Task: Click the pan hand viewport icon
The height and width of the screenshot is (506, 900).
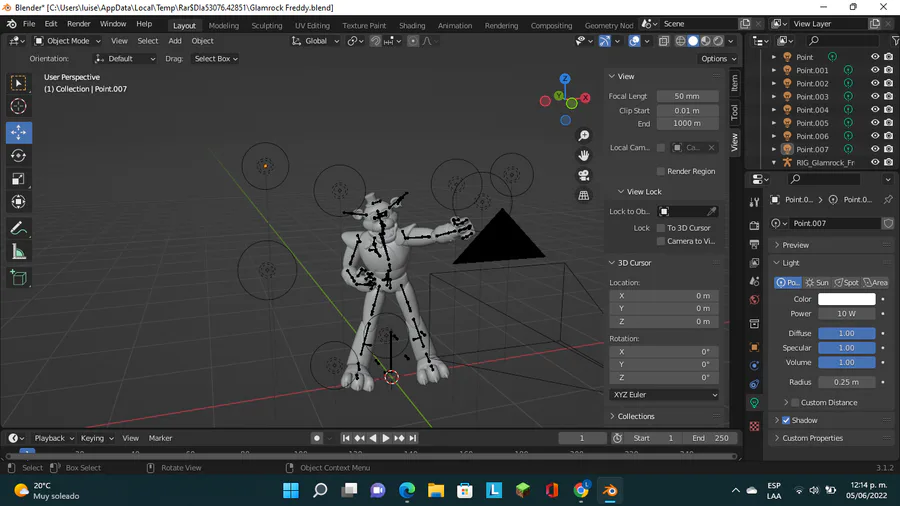Action: (583, 155)
